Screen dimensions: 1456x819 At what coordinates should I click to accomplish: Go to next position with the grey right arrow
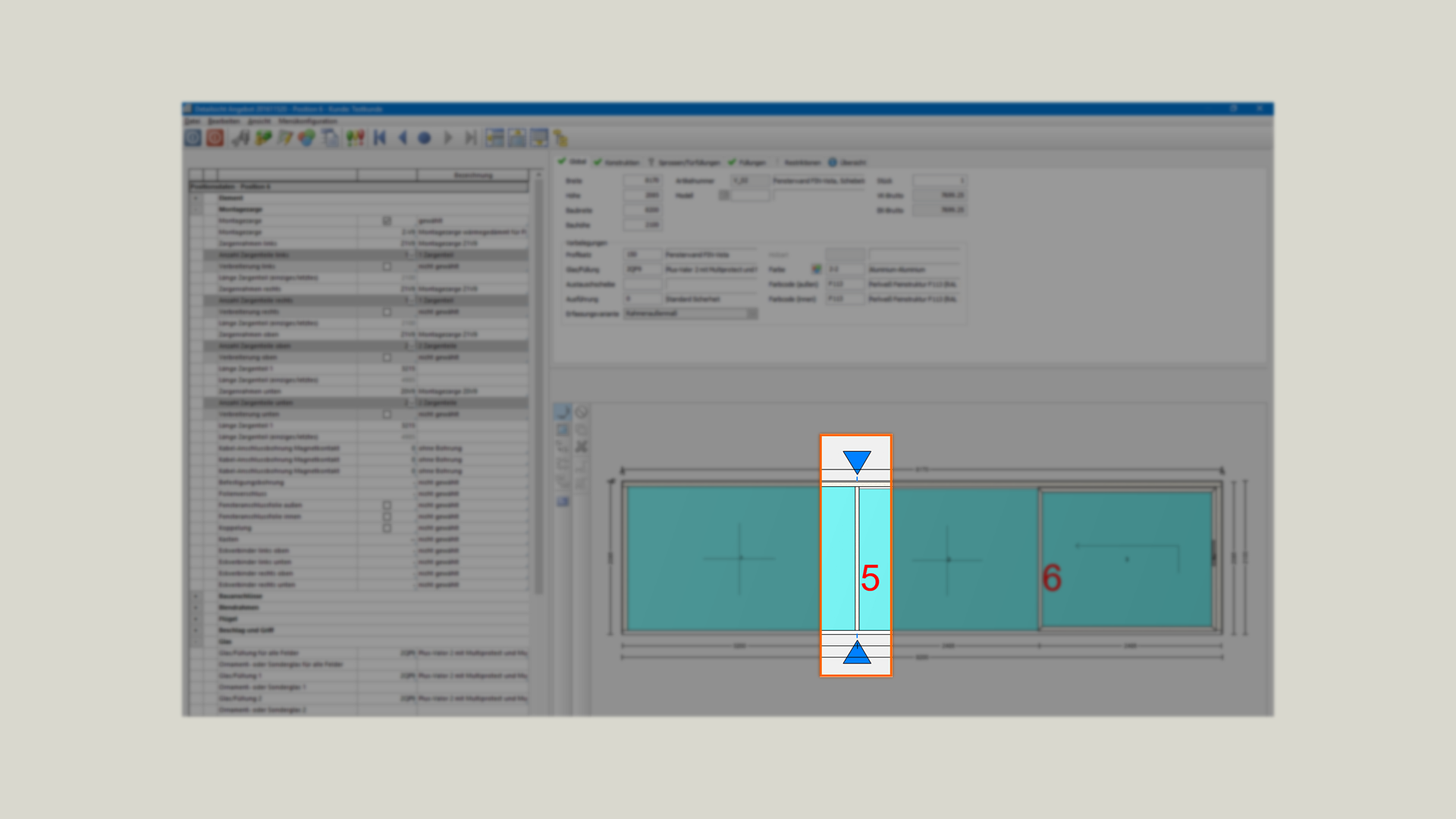448,137
